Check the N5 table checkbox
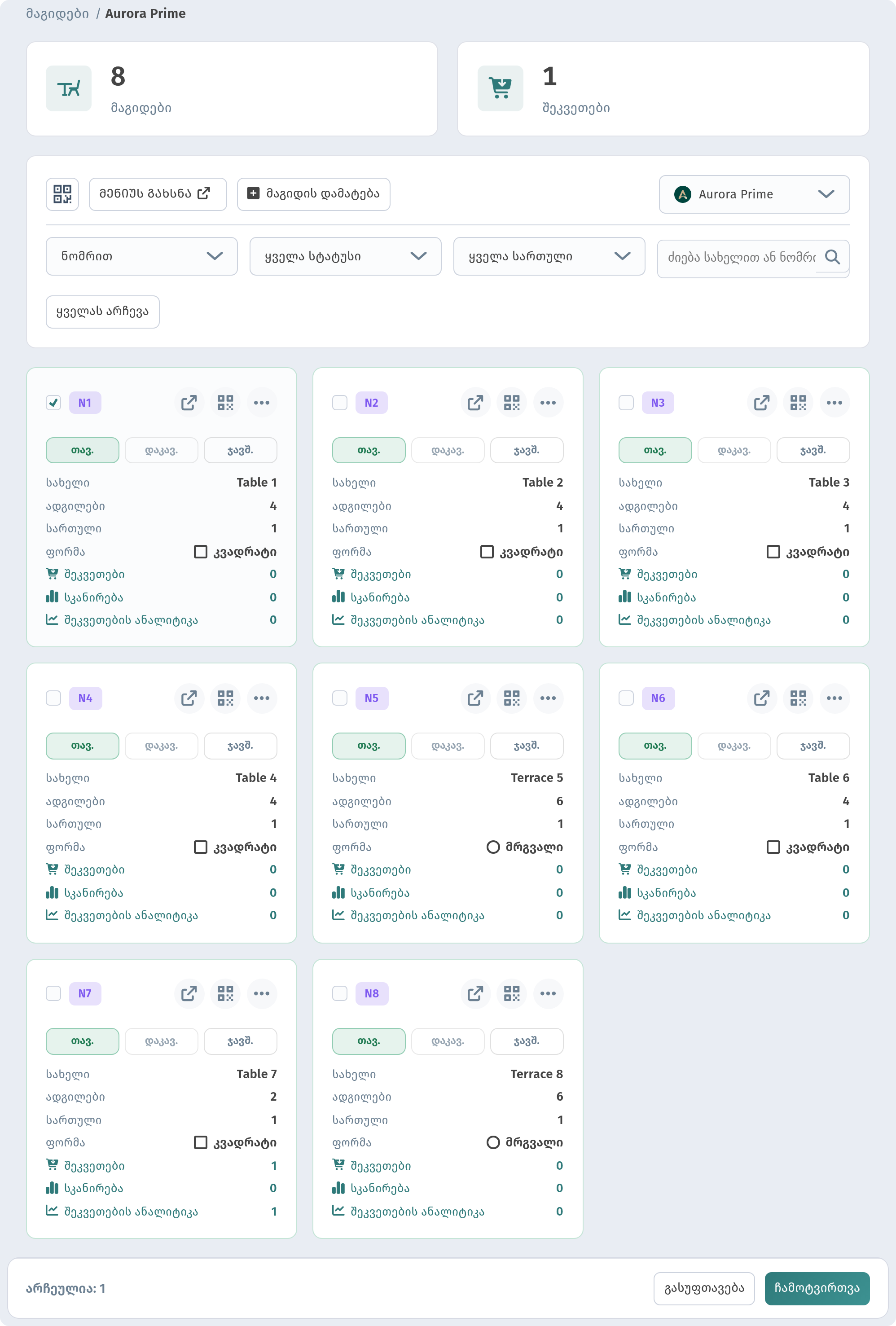The image size is (896, 1326). 340,698
